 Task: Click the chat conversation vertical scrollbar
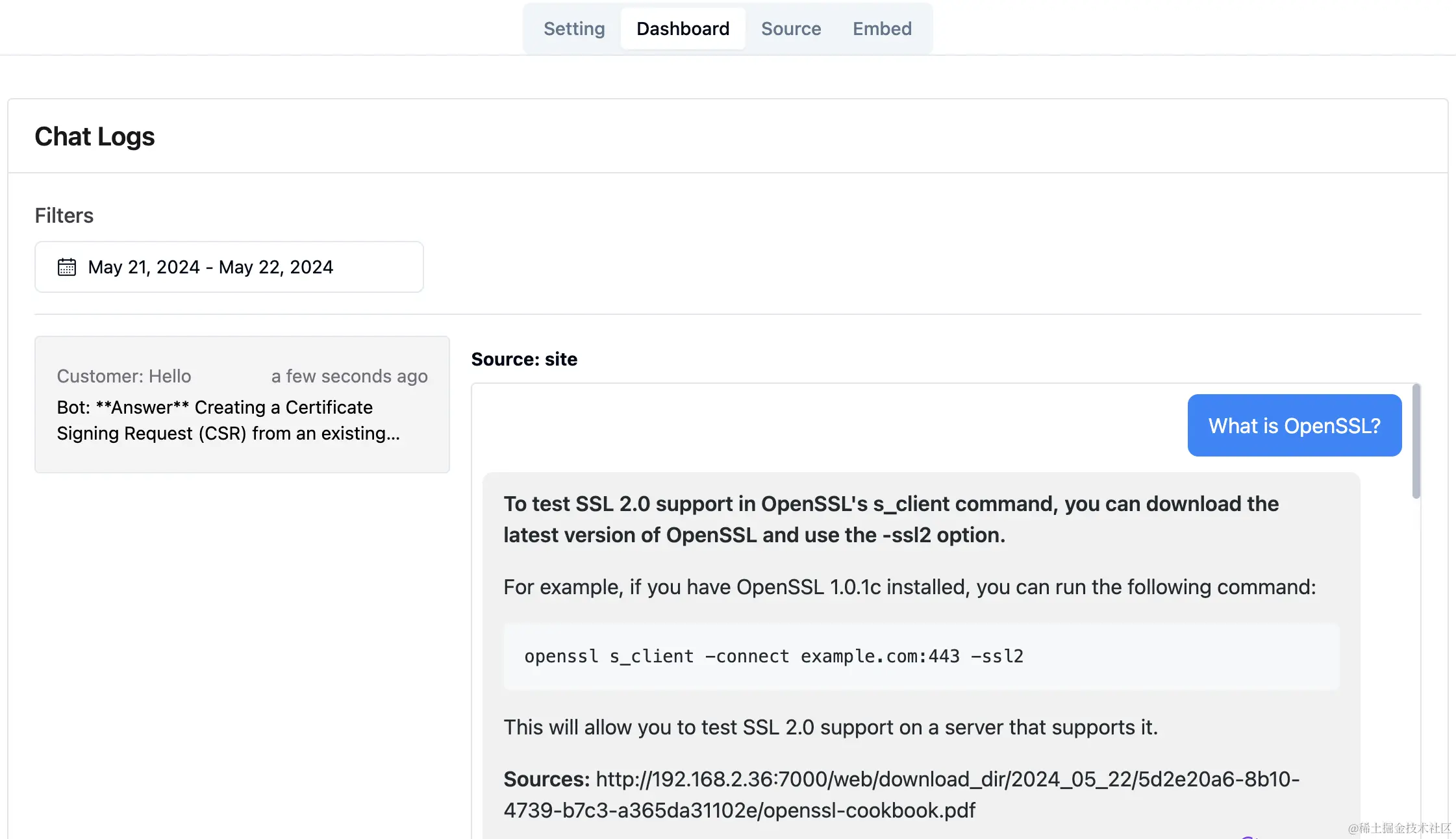[x=1416, y=442]
